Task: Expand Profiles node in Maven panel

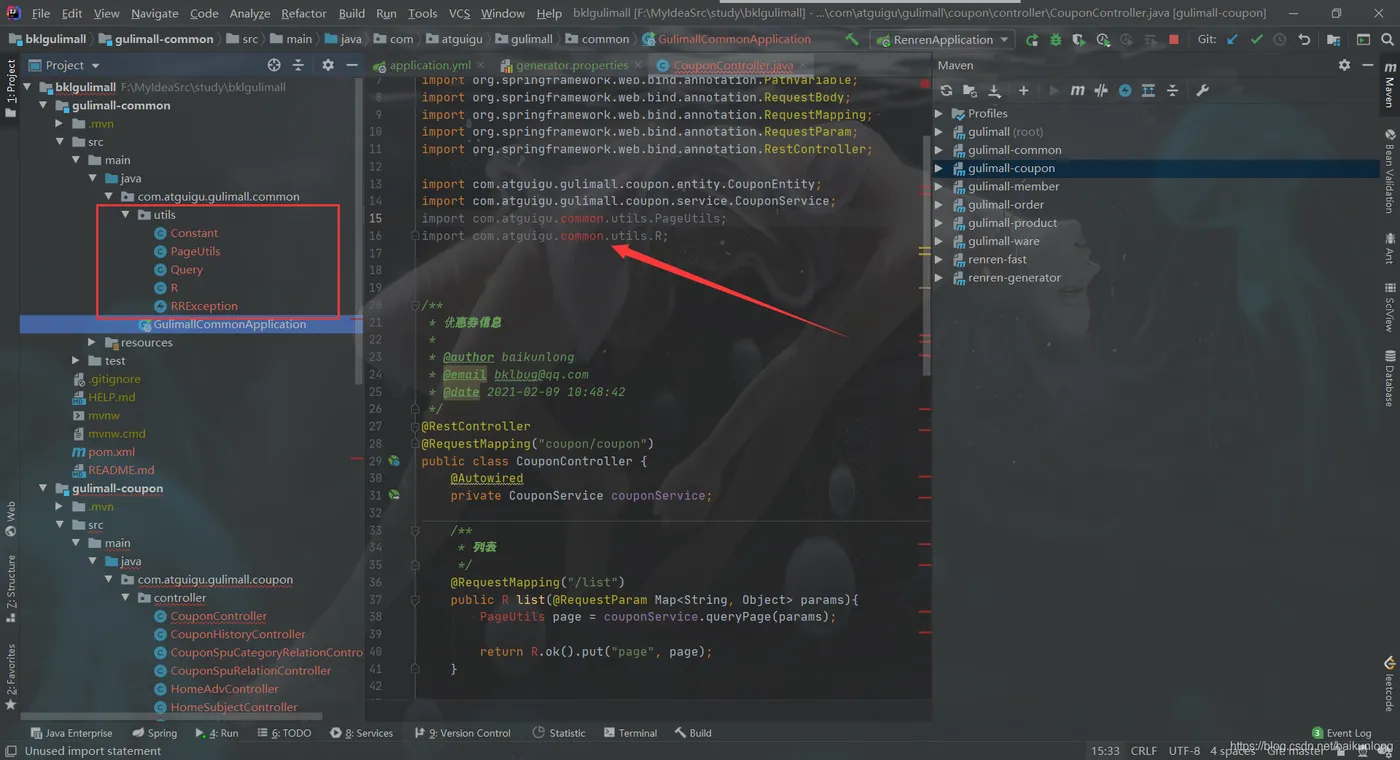Action: tap(939, 114)
